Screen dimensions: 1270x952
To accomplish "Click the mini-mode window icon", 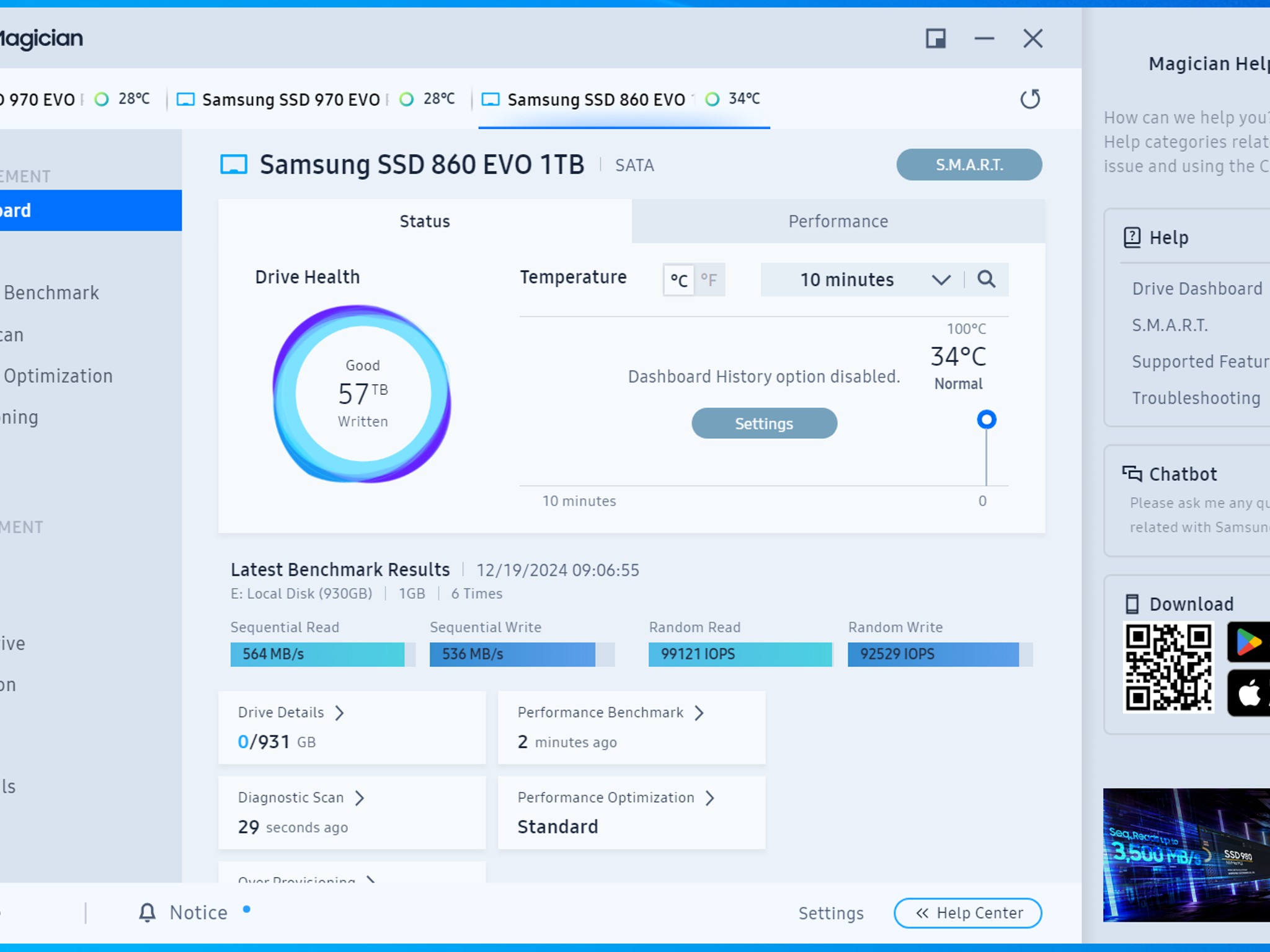I will coord(936,38).
